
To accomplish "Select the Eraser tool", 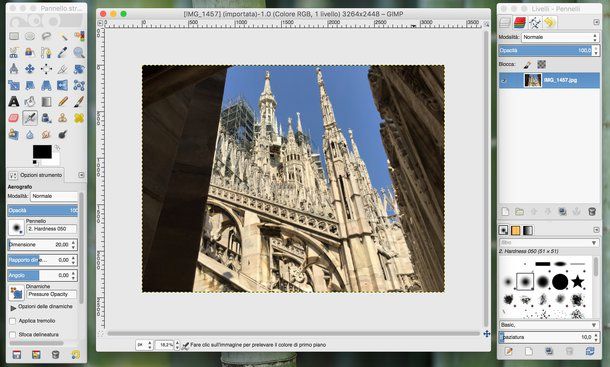I will coord(14,118).
